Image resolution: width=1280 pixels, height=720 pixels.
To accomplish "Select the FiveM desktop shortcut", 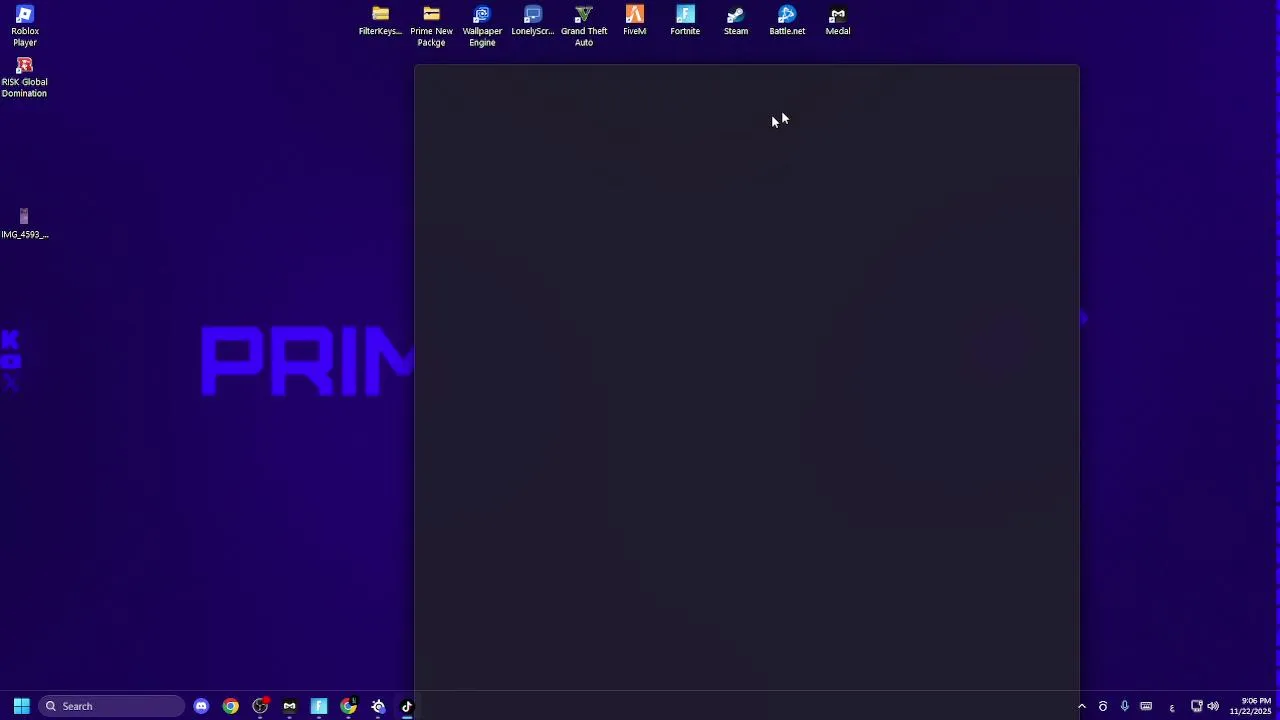I will pos(634,21).
